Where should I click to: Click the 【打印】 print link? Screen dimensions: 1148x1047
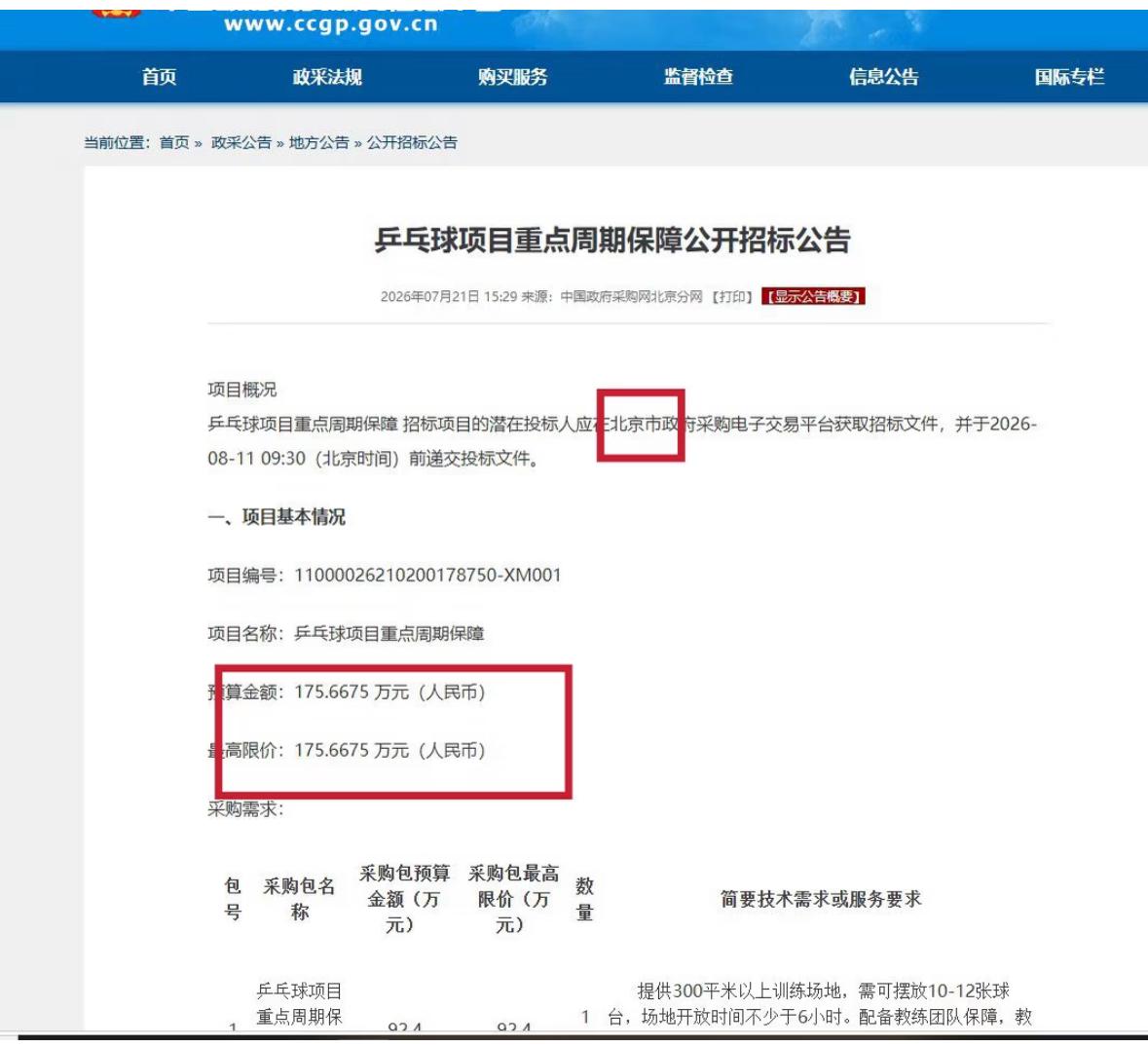[732, 296]
